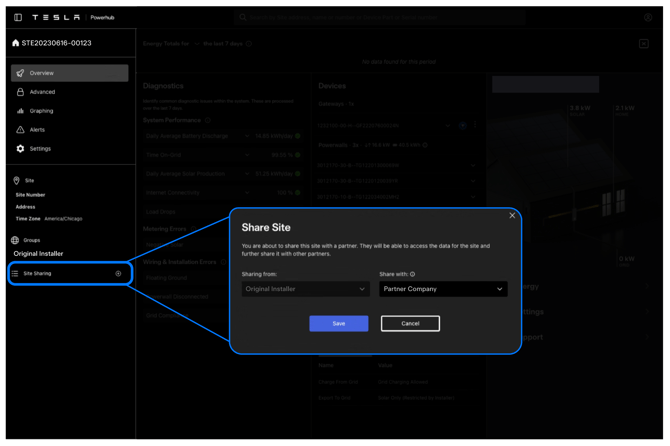The height and width of the screenshot is (446, 670).
Task: Open the Share with Partner Company dropdown
Action: [x=443, y=289]
